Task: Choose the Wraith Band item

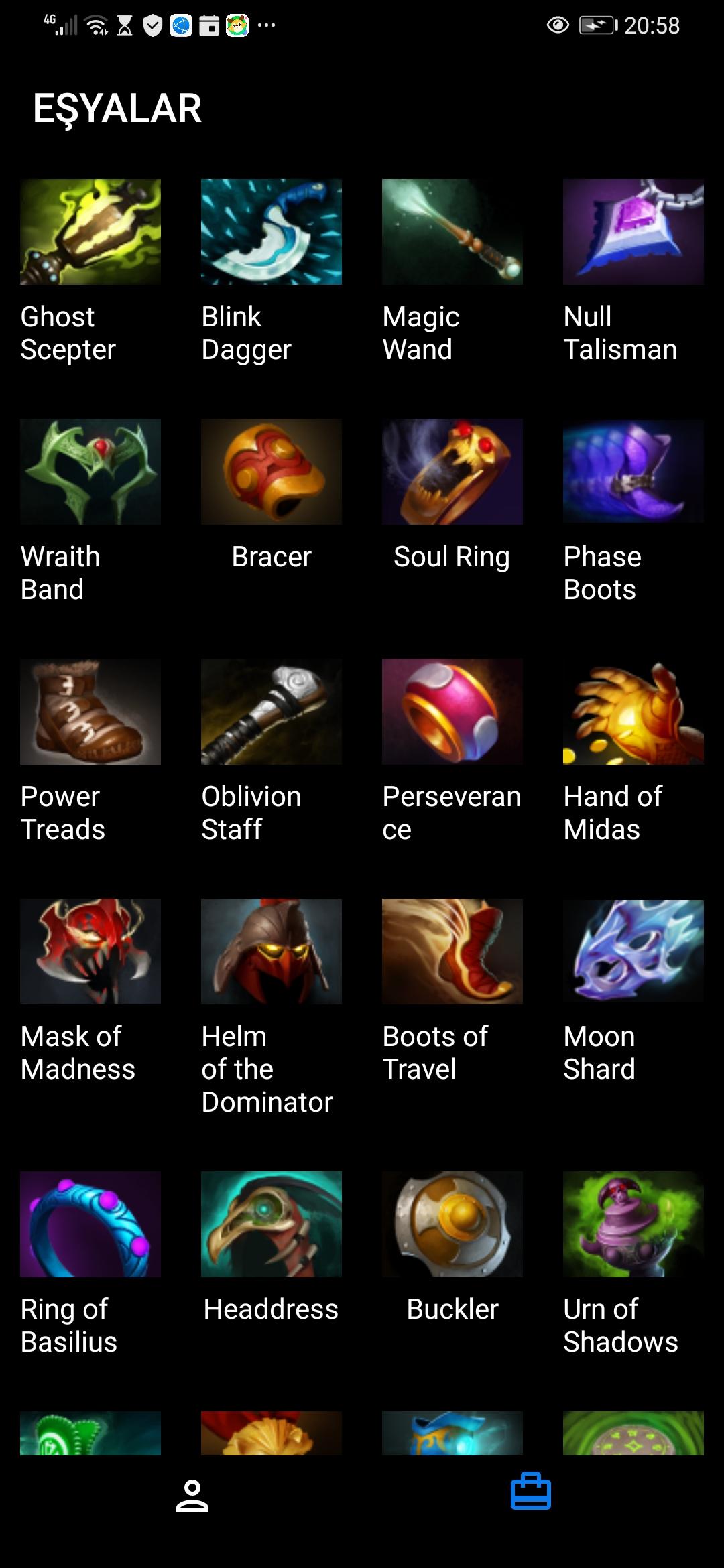Action: pos(90,472)
